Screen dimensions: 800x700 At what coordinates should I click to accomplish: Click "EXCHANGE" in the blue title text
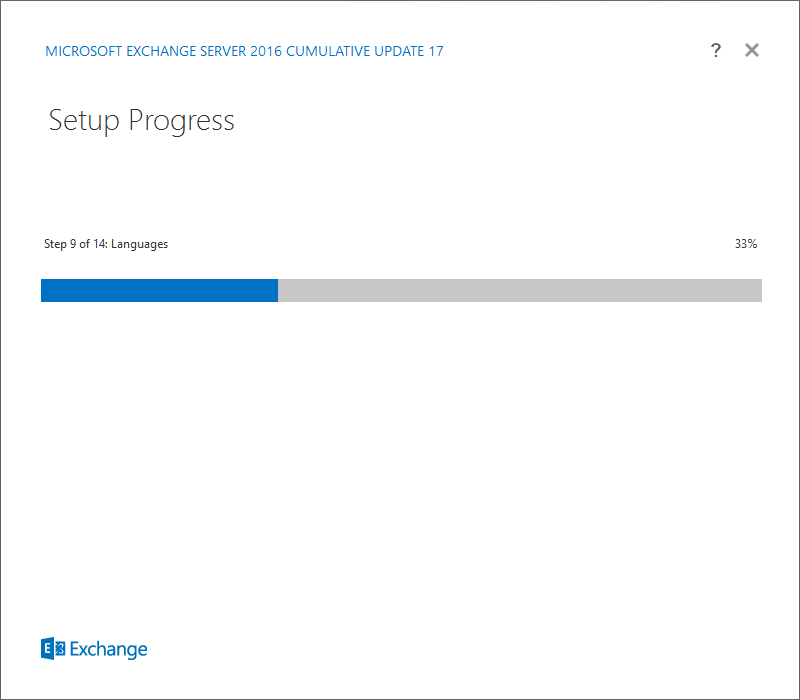161,51
